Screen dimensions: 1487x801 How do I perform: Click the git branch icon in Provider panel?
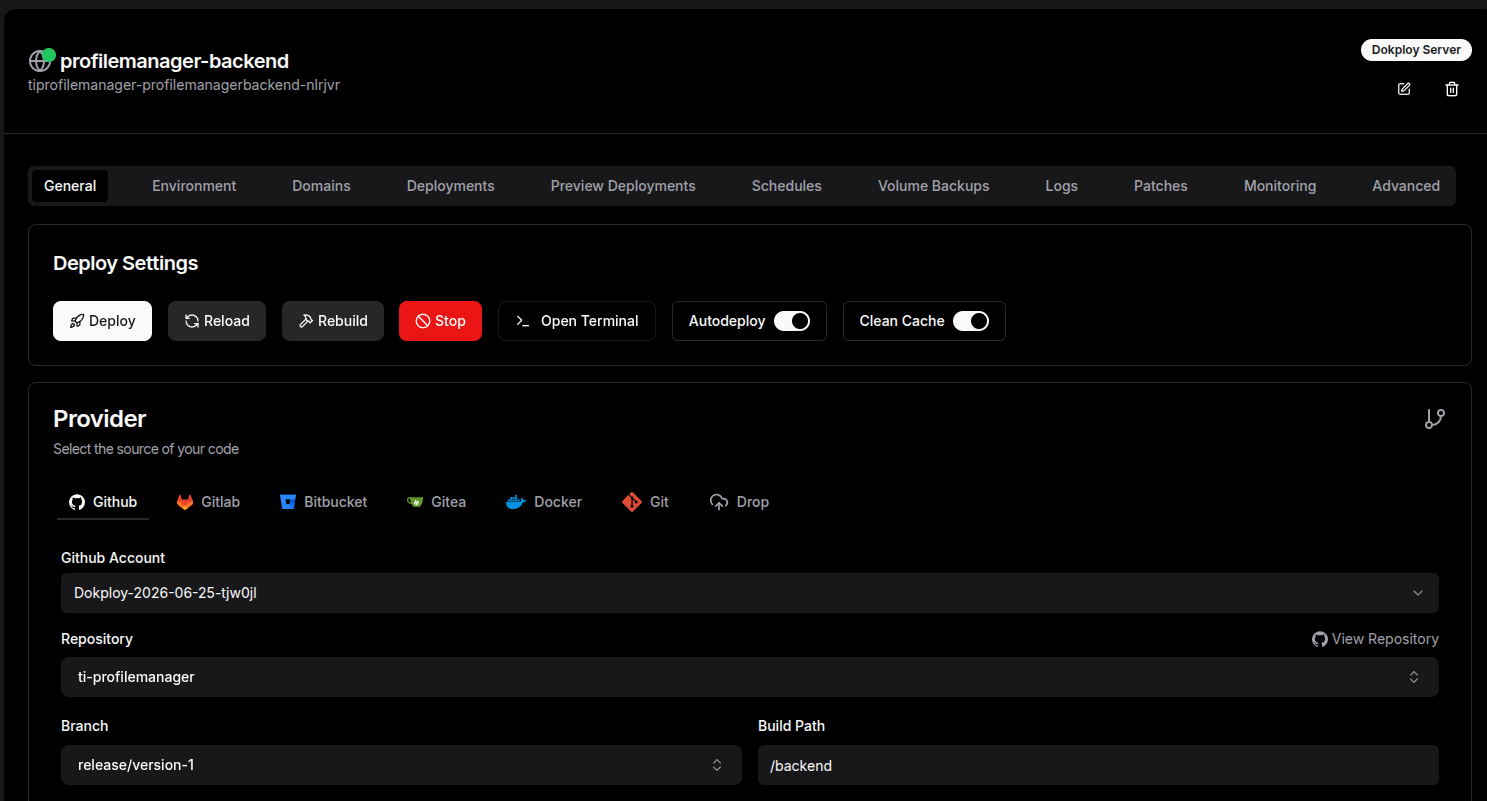[1435, 419]
